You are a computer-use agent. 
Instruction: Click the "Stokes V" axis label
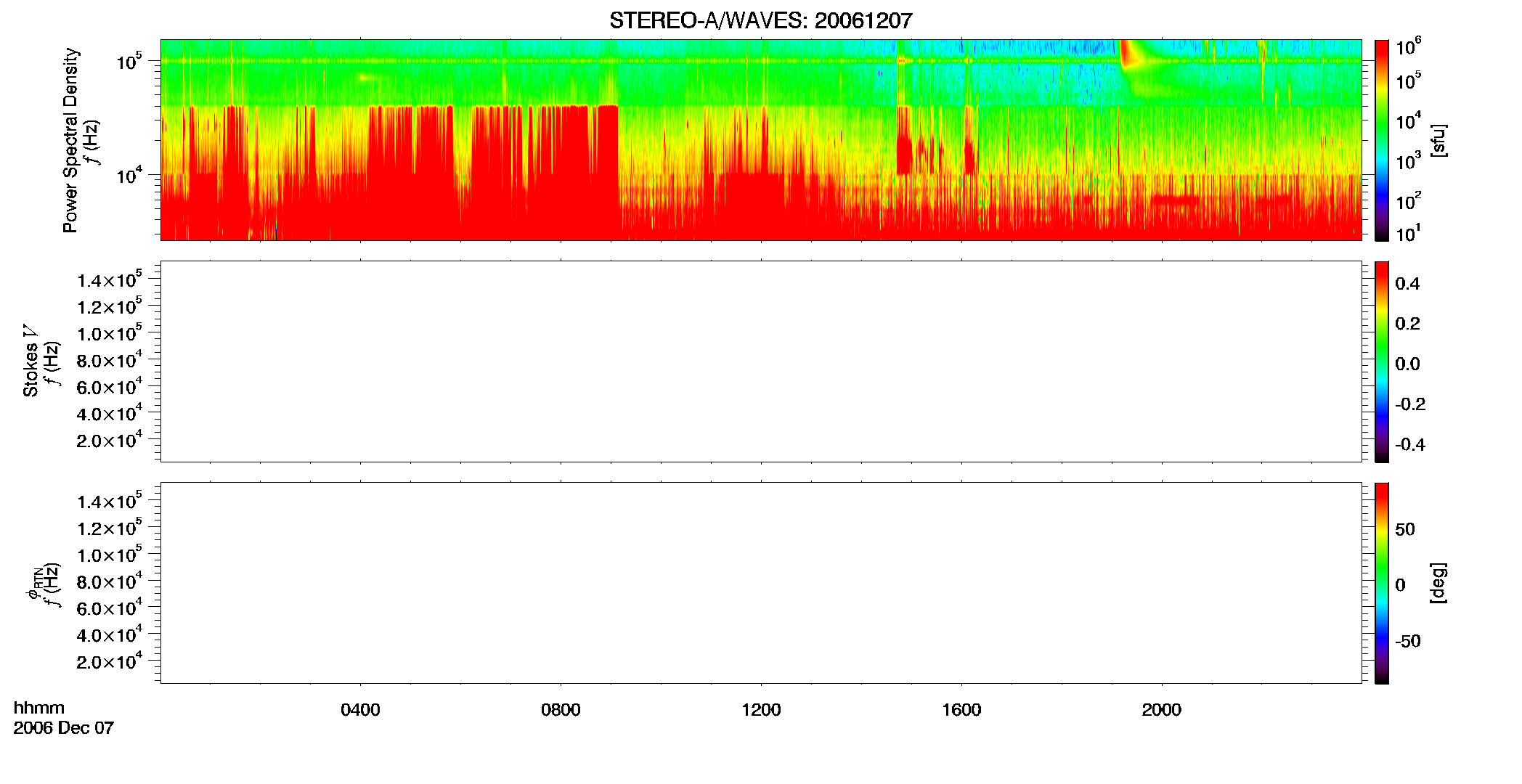click(30, 360)
